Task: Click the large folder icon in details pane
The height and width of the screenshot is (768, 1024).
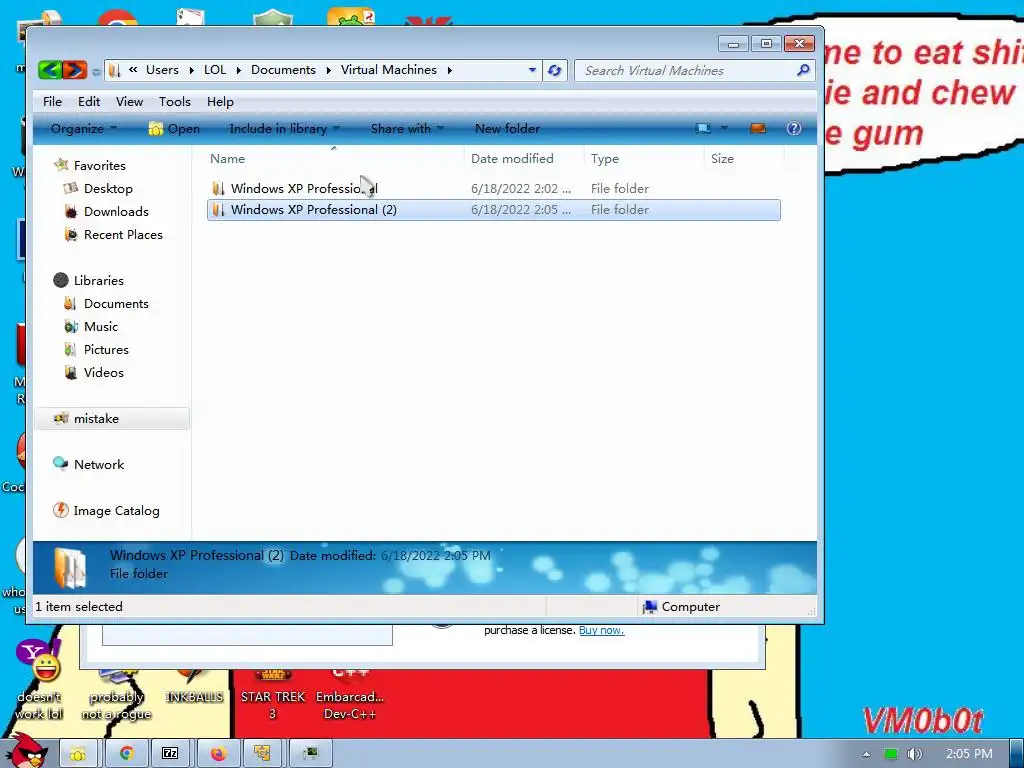Action: click(x=70, y=568)
